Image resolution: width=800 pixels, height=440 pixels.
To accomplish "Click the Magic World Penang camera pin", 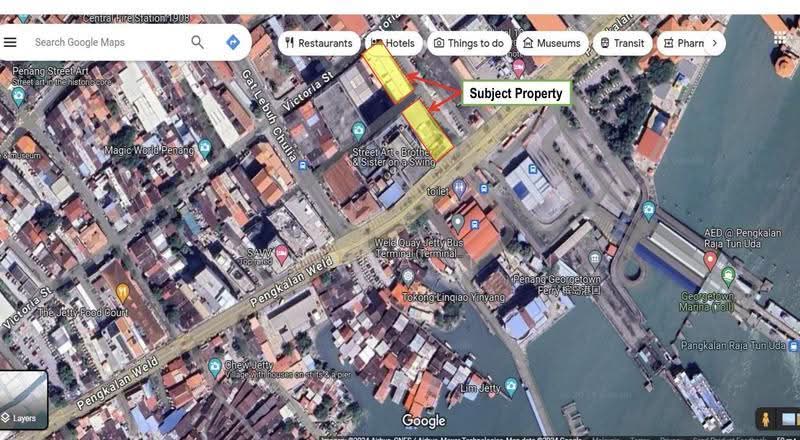I will pos(205,148).
